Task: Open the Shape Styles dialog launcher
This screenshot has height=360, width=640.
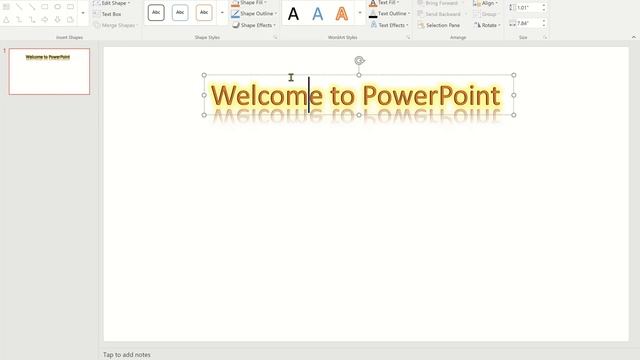Action: [276, 37]
